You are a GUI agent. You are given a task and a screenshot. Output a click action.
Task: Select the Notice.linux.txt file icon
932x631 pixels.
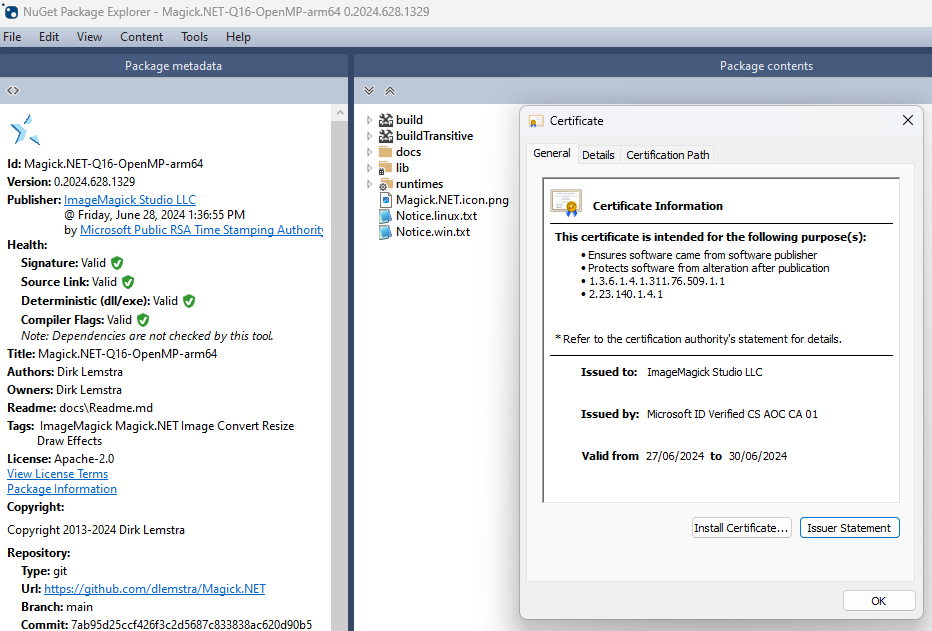[386, 216]
